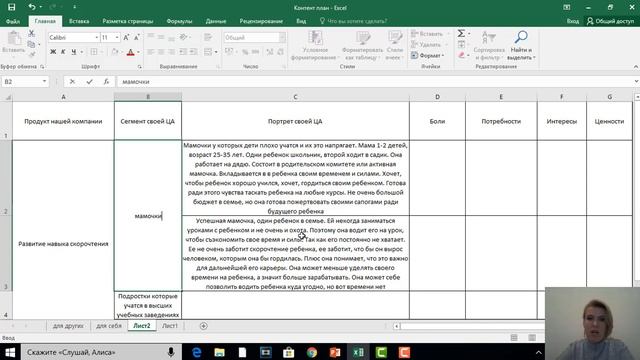Switch to the Данные ribbon tab
The image size is (640, 360).
pyautogui.click(x=216, y=21)
